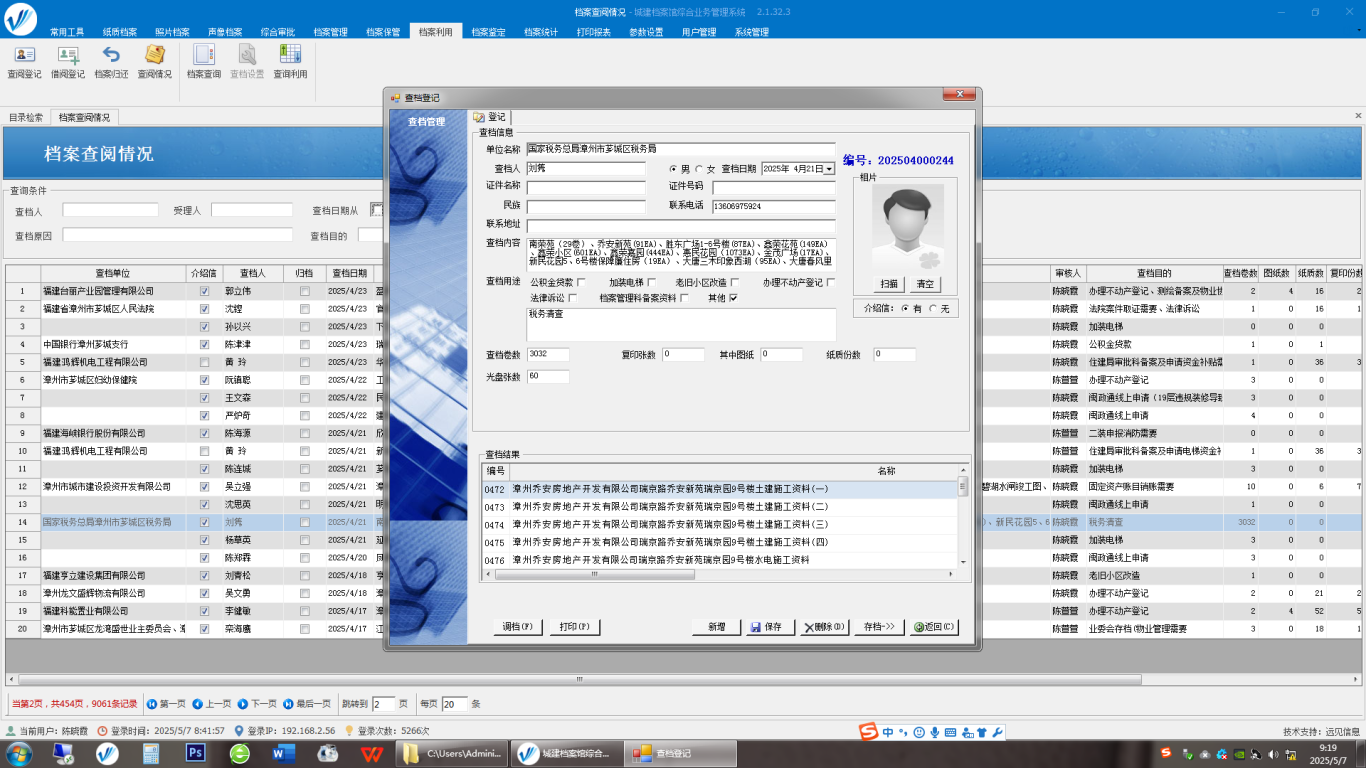Open the 查询利用 toolbar icon
Image resolution: width=1366 pixels, height=768 pixels.
click(290, 62)
